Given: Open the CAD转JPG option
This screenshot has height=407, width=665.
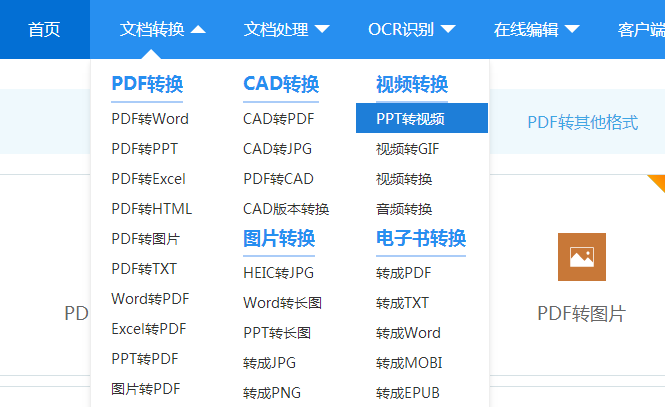Looking at the screenshot, I should [277, 149].
